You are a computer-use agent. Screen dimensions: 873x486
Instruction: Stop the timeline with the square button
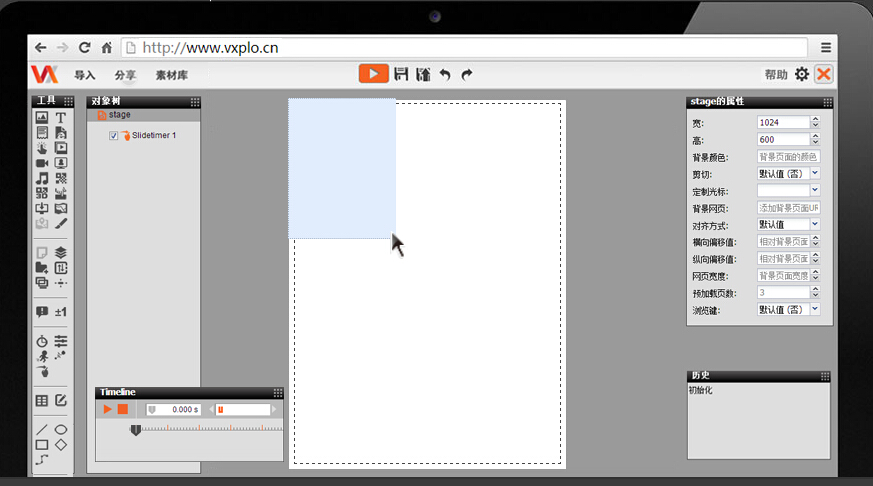coord(123,410)
